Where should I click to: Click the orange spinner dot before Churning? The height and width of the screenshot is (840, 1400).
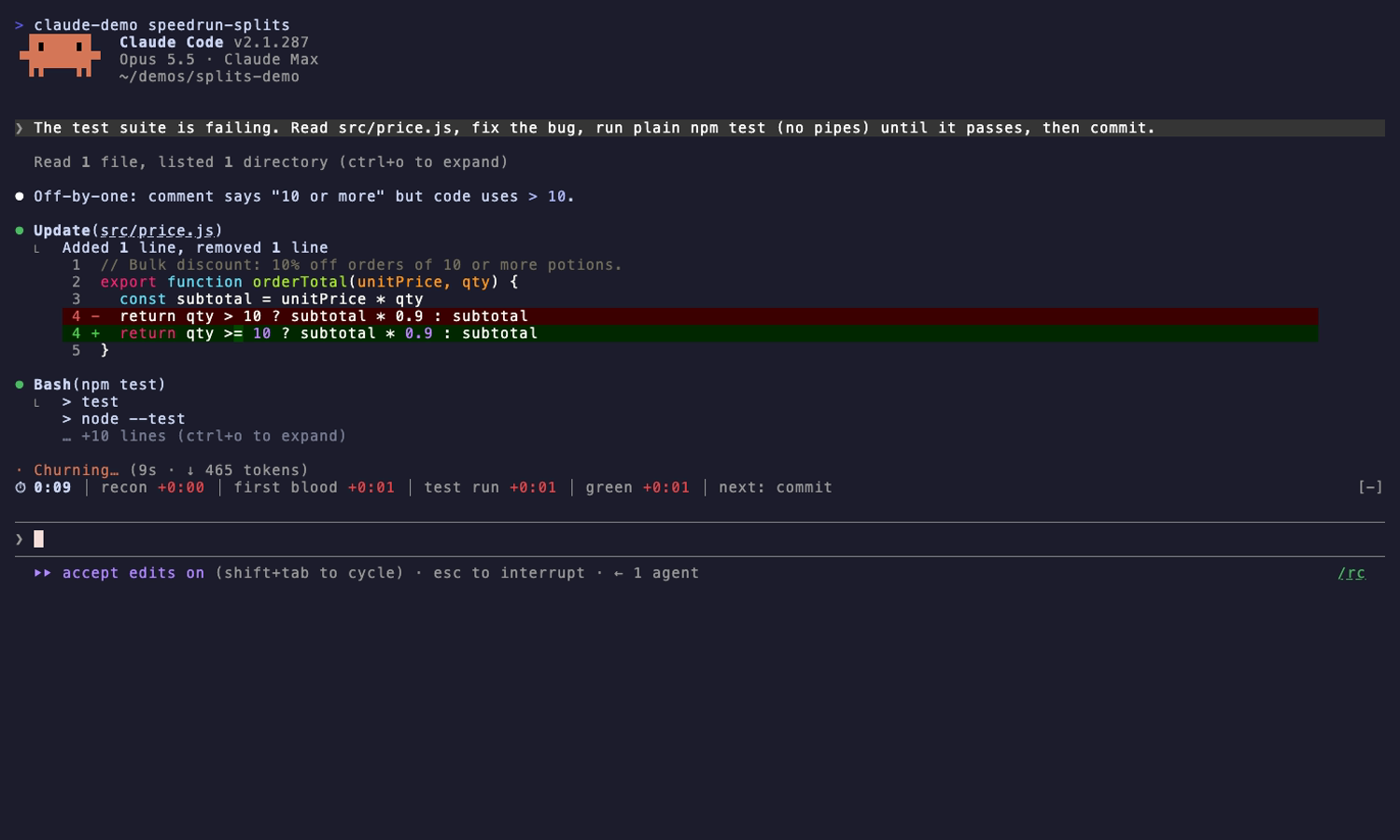tap(20, 470)
